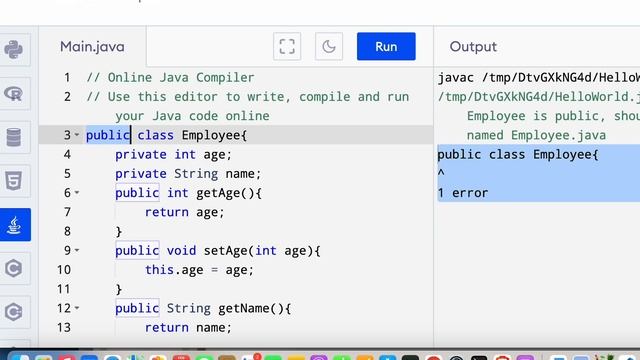
Task: Click 'public class Employee{' in output panel
Action: click(518, 154)
